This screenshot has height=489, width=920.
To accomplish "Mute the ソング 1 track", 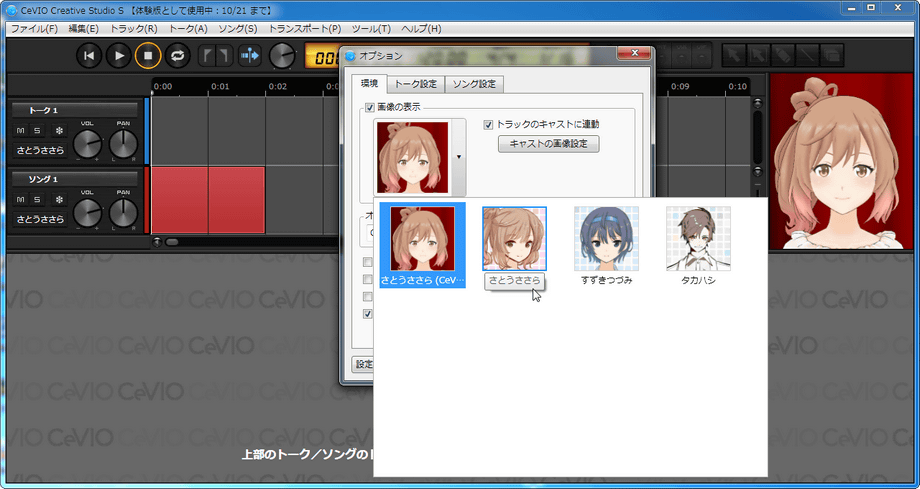I will (21, 200).
